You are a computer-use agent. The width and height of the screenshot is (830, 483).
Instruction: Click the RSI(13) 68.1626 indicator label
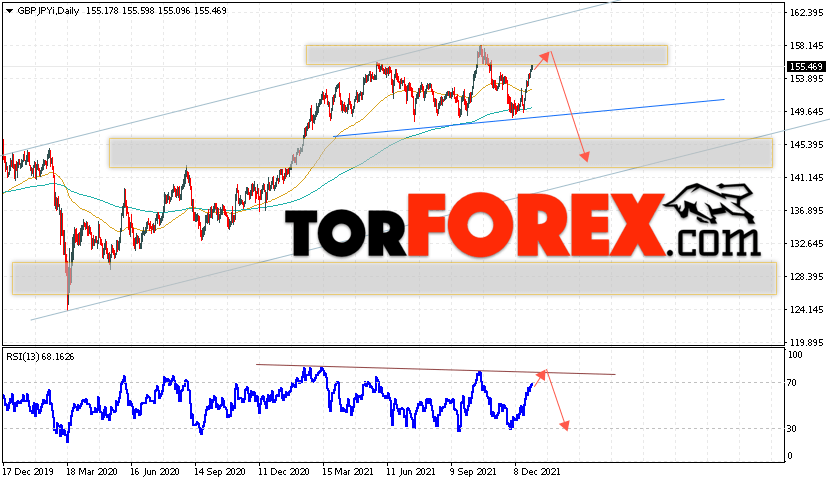(40, 357)
